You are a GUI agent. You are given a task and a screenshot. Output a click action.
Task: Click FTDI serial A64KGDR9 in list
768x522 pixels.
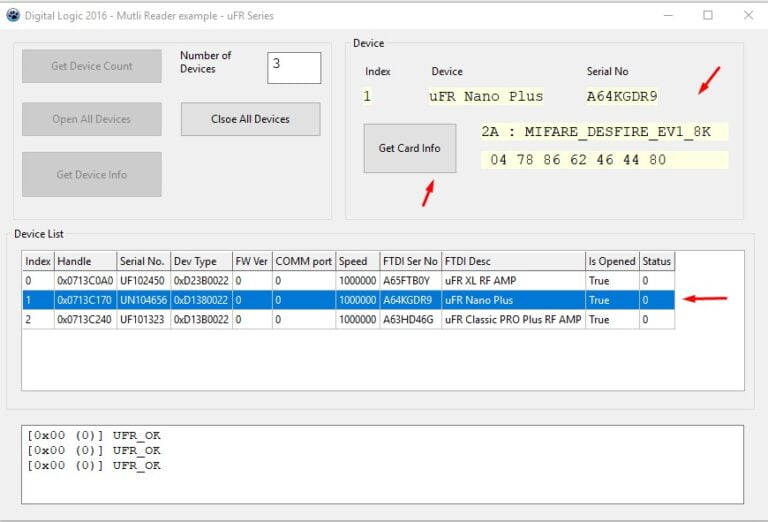[x=408, y=300]
